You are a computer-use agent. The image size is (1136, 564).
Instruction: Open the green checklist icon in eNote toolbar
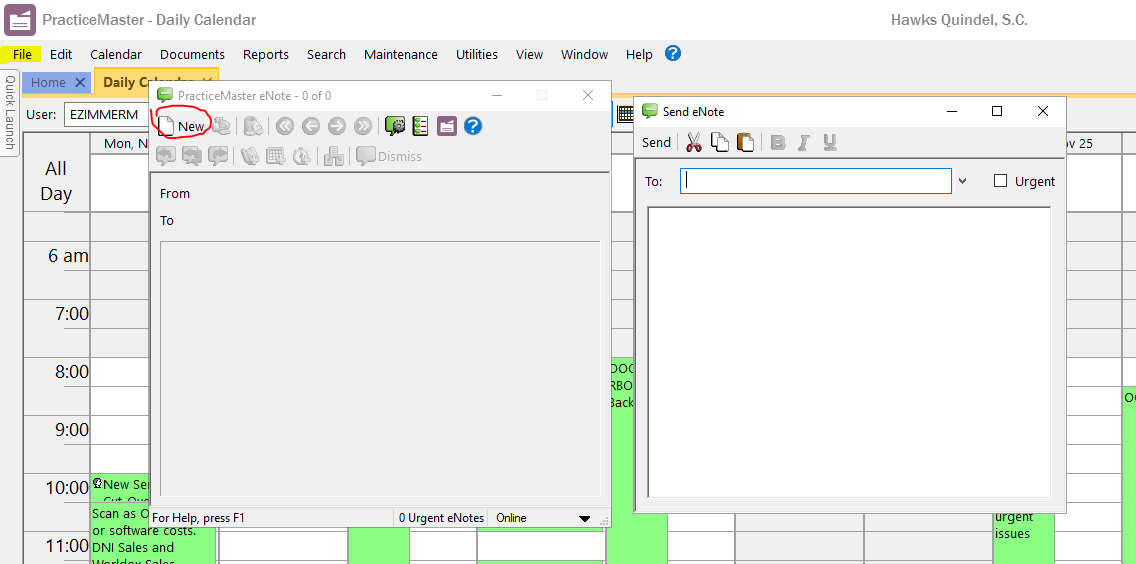420,126
